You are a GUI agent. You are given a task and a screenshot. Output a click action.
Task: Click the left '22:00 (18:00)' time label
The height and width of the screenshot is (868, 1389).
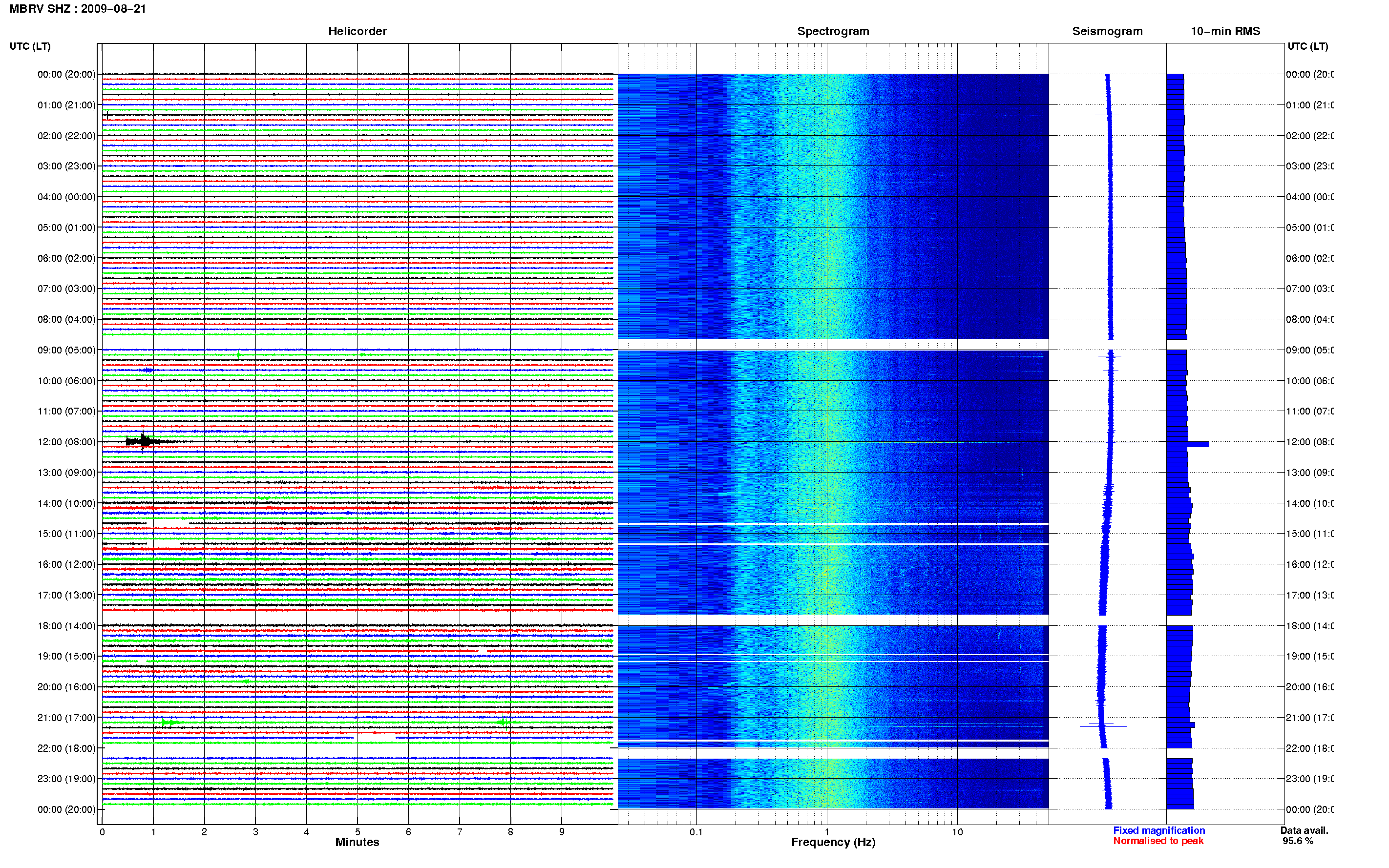(66, 748)
